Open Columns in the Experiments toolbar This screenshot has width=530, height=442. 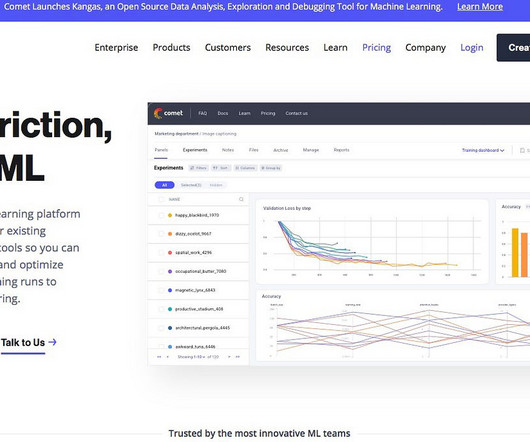[x=245, y=168]
